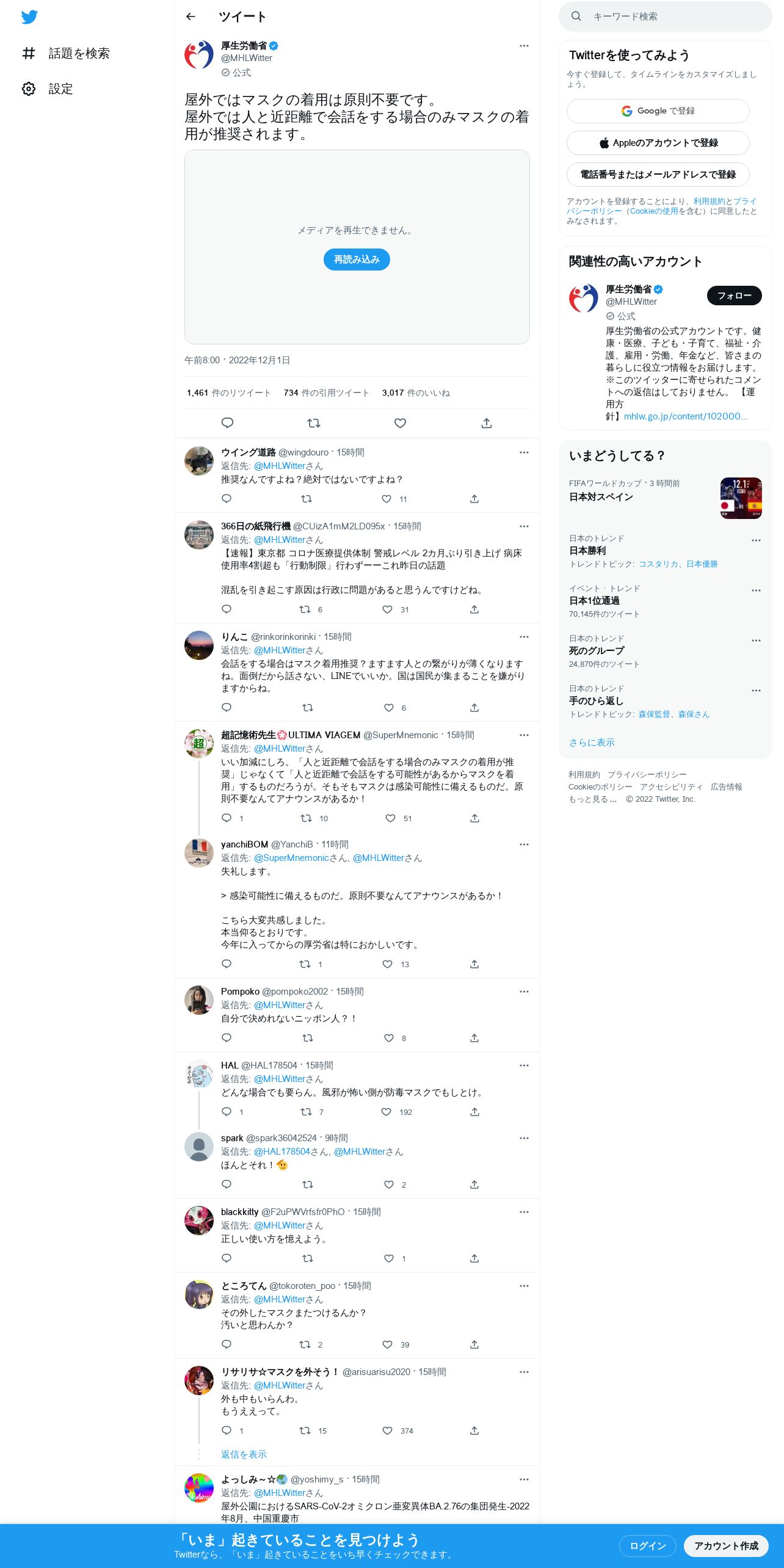Click the Twitter bird logo
Screen dimensions: 784x1568
29,17
